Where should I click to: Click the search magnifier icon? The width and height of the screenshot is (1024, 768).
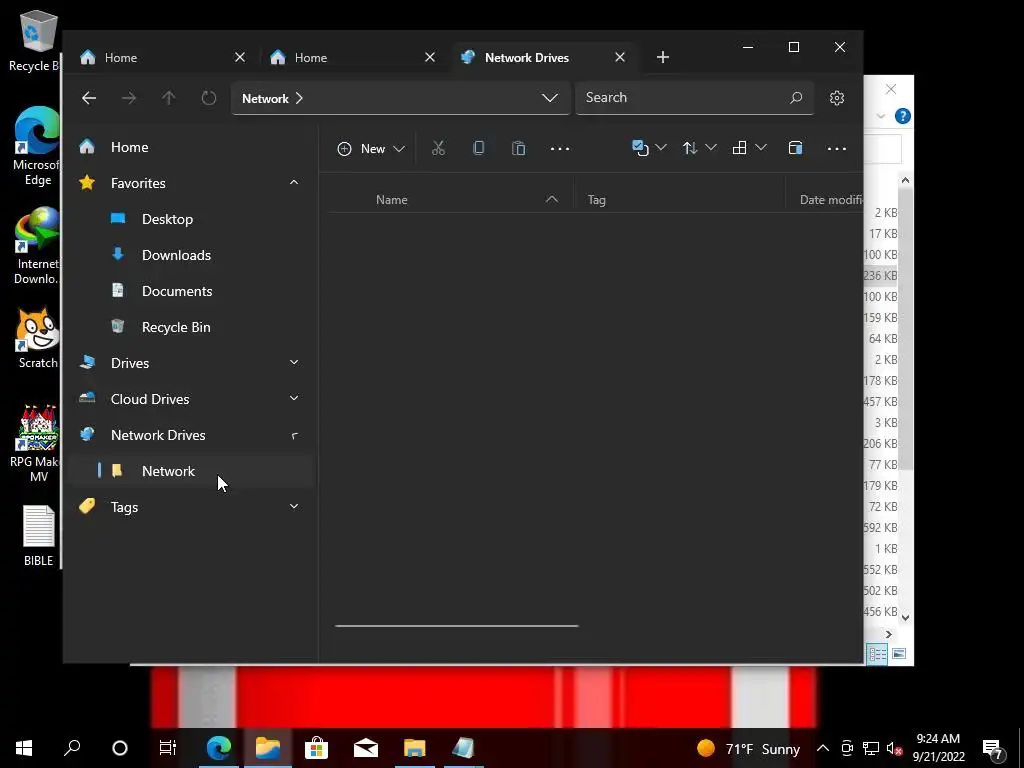(x=795, y=98)
